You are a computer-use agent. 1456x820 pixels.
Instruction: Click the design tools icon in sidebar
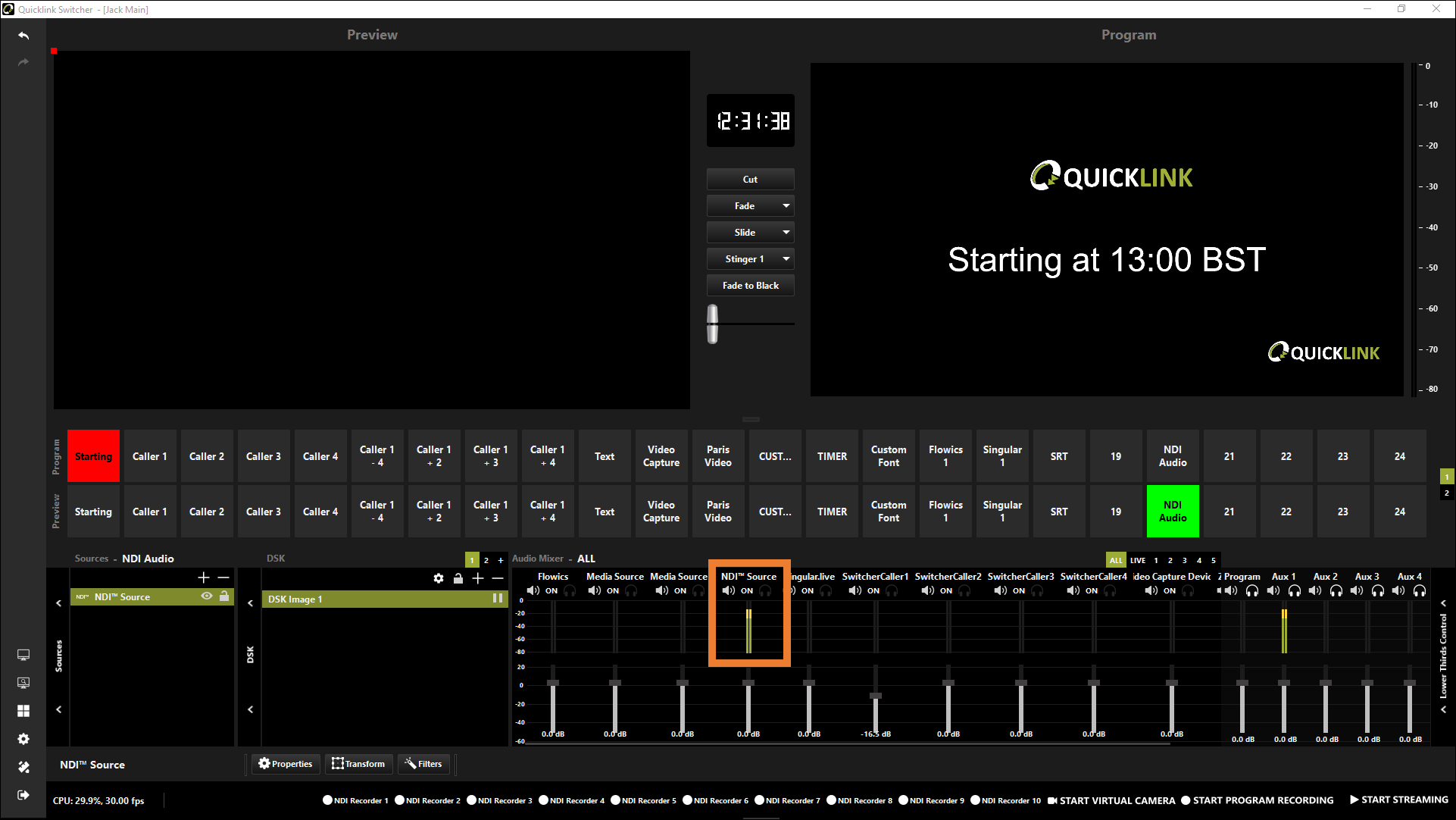coord(23,767)
